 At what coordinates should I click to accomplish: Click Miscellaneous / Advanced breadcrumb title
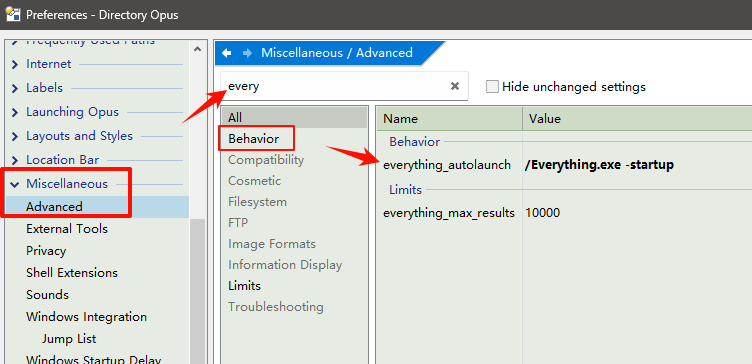[x=337, y=53]
